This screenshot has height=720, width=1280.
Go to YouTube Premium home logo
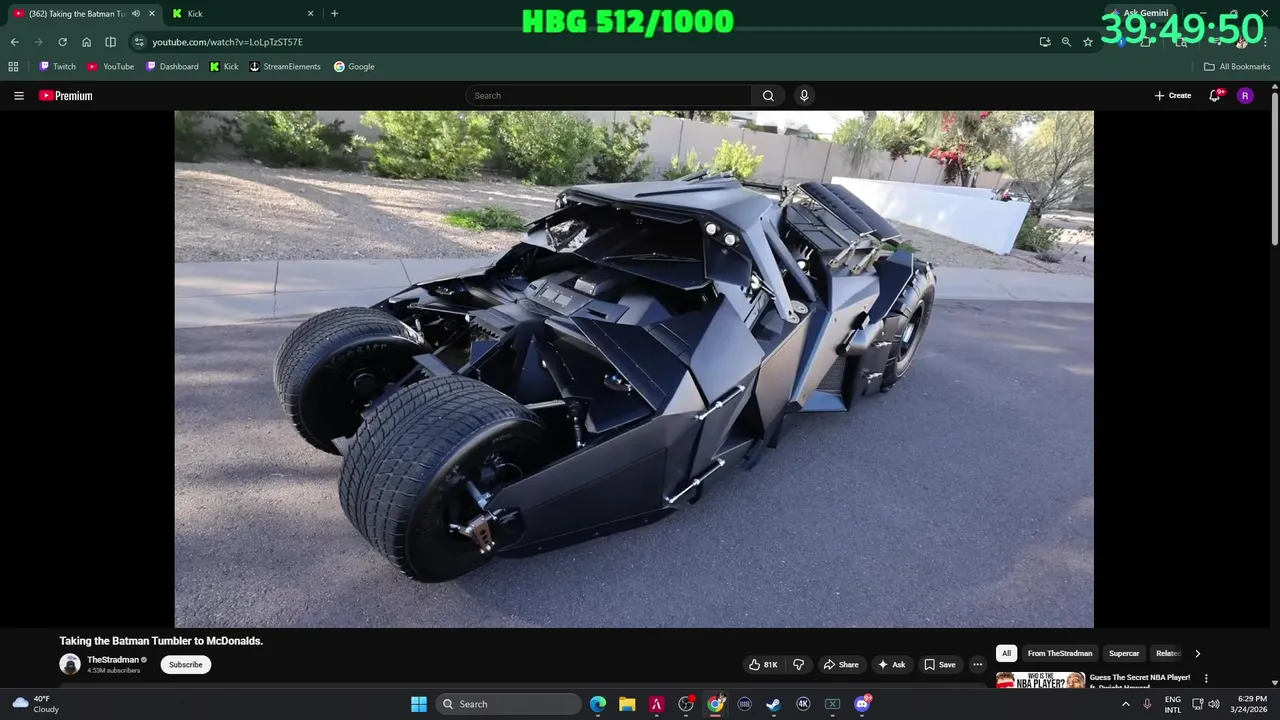coord(66,96)
